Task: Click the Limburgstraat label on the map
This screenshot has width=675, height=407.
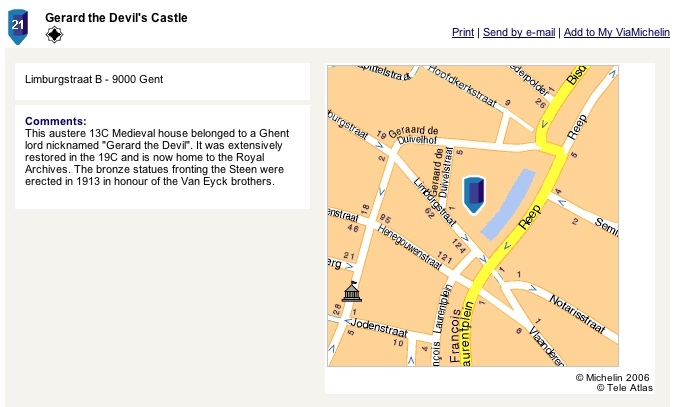Action: pyautogui.click(x=435, y=202)
